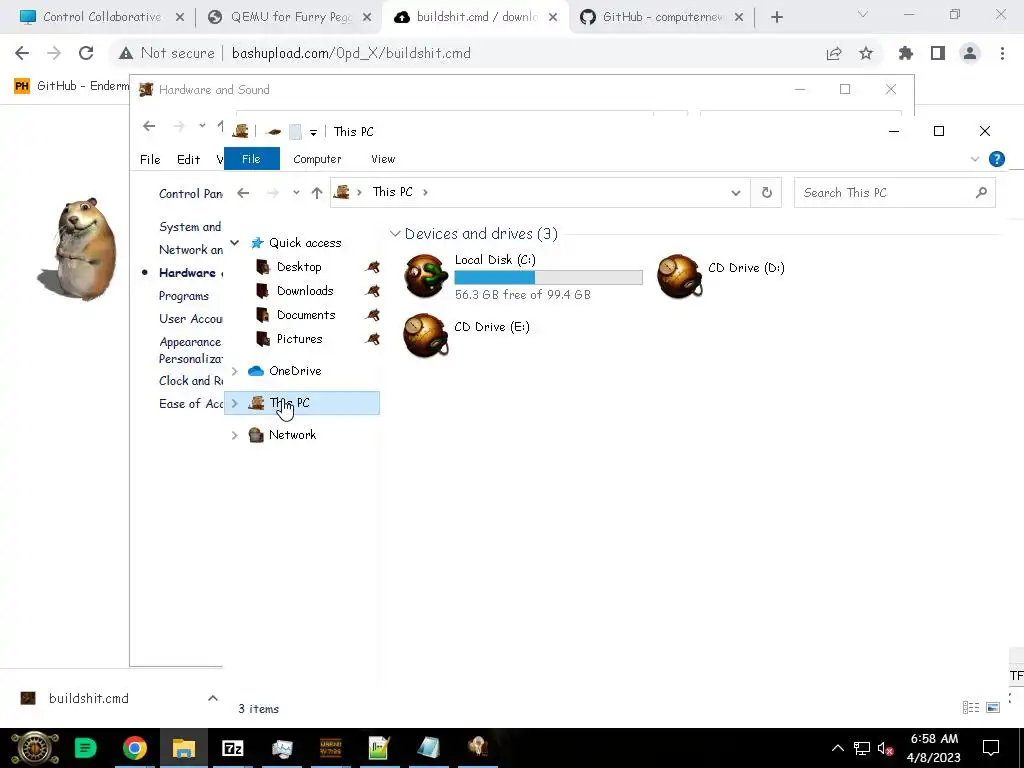Image resolution: width=1024 pixels, height=768 pixels.
Task: Toggle Chrome side panel icon
Action: click(x=938, y=53)
